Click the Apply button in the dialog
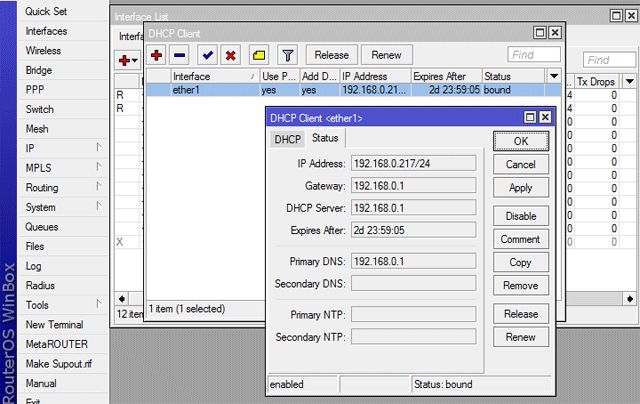 point(520,188)
